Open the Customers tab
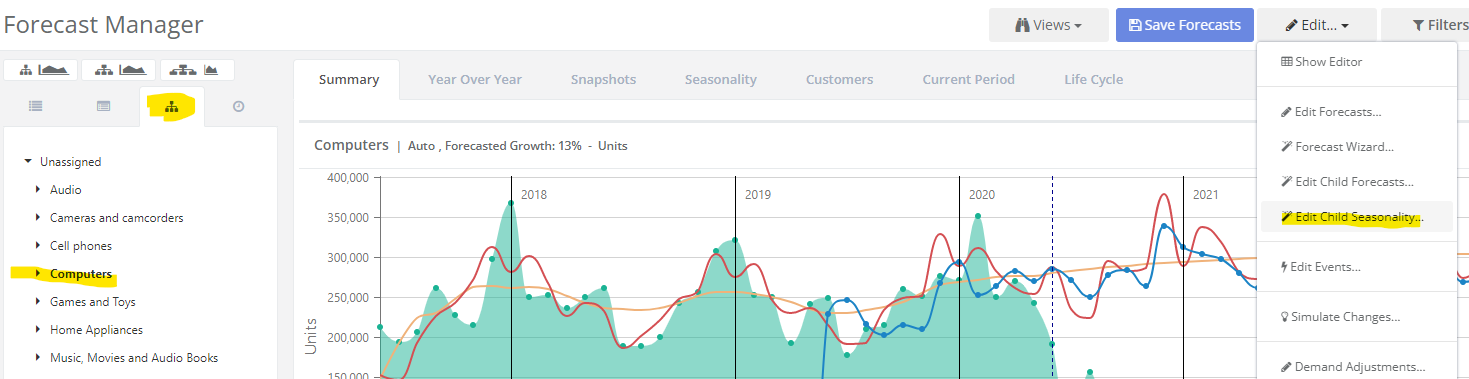The height and width of the screenshot is (379, 1469). pos(839,79)
